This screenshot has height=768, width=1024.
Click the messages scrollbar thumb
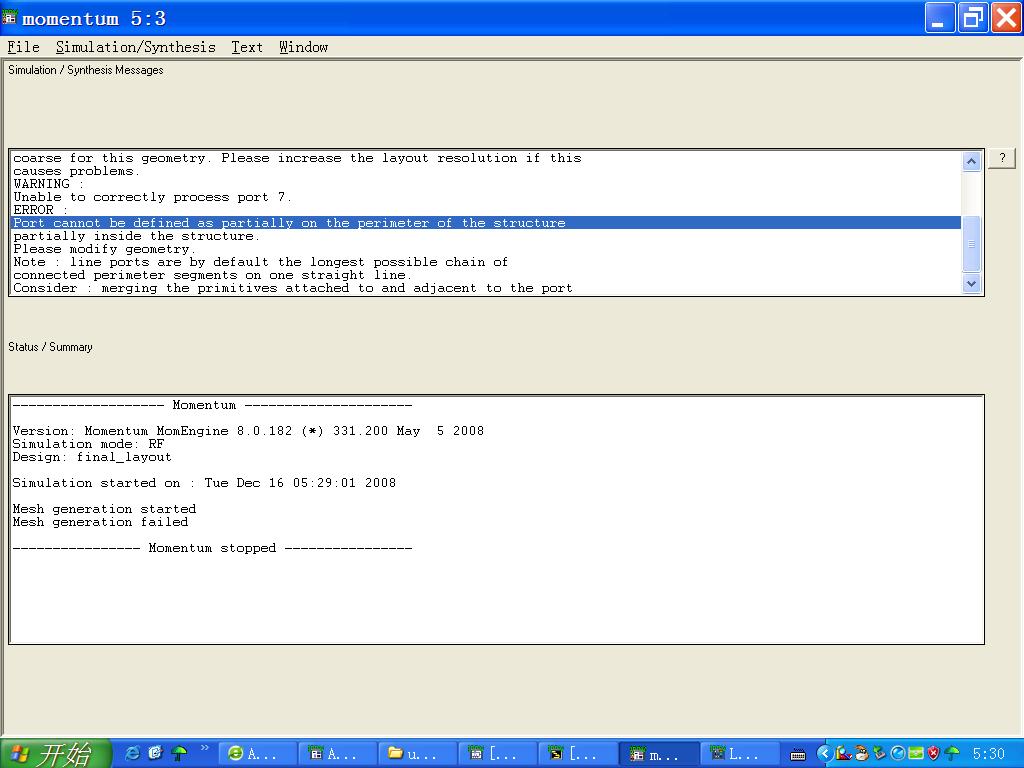tap(971, 244)
